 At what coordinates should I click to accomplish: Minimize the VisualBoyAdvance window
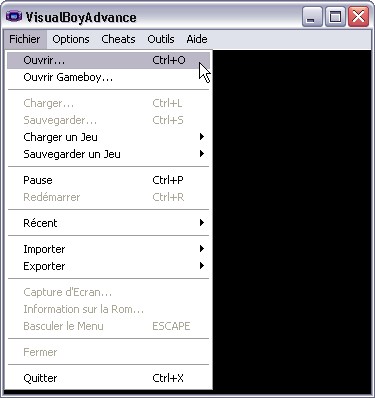click(312, 17)
